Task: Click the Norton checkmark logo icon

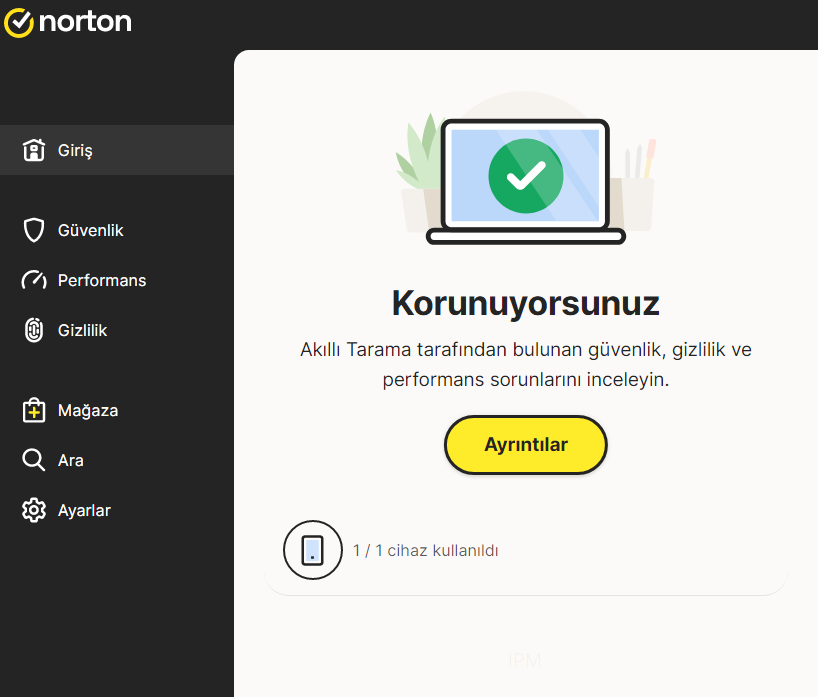Action: pos(19,23)
